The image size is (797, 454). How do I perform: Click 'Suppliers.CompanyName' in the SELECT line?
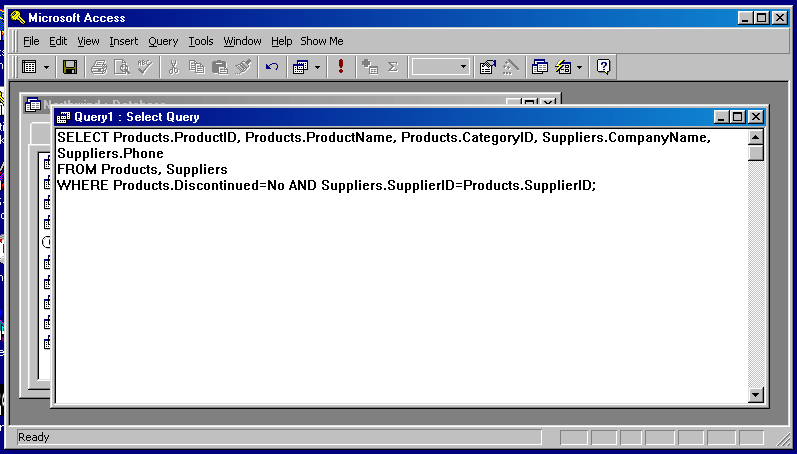625,138
